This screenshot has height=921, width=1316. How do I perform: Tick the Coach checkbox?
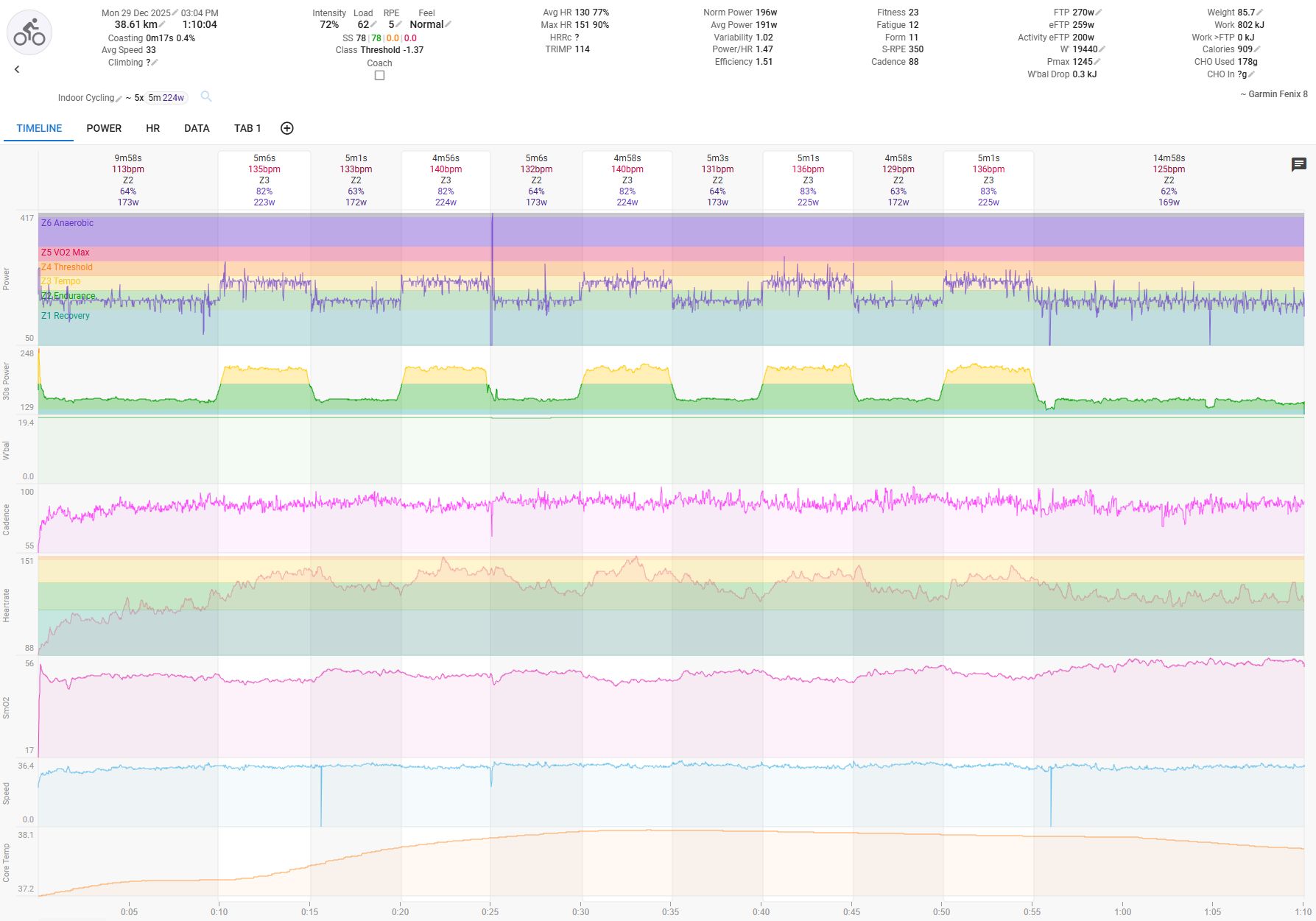pos(379,75)
